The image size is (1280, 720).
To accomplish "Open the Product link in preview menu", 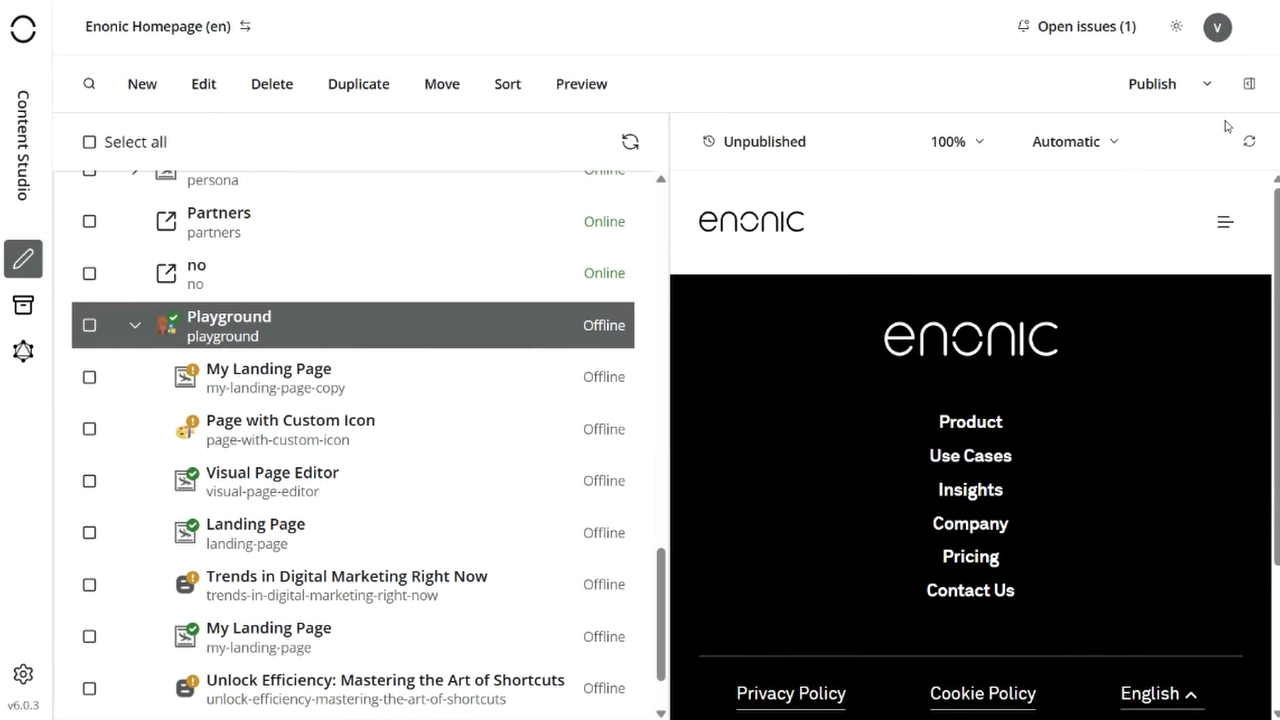I will 970,422.
